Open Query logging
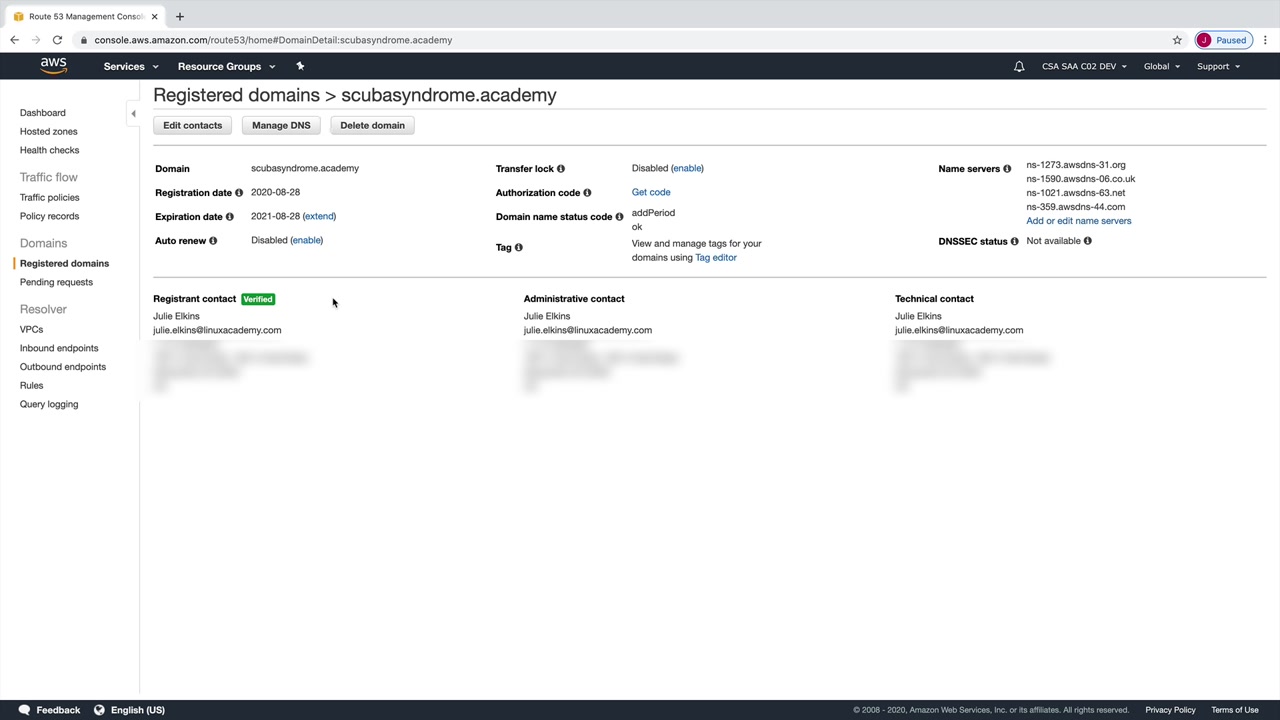 point(49,404)
